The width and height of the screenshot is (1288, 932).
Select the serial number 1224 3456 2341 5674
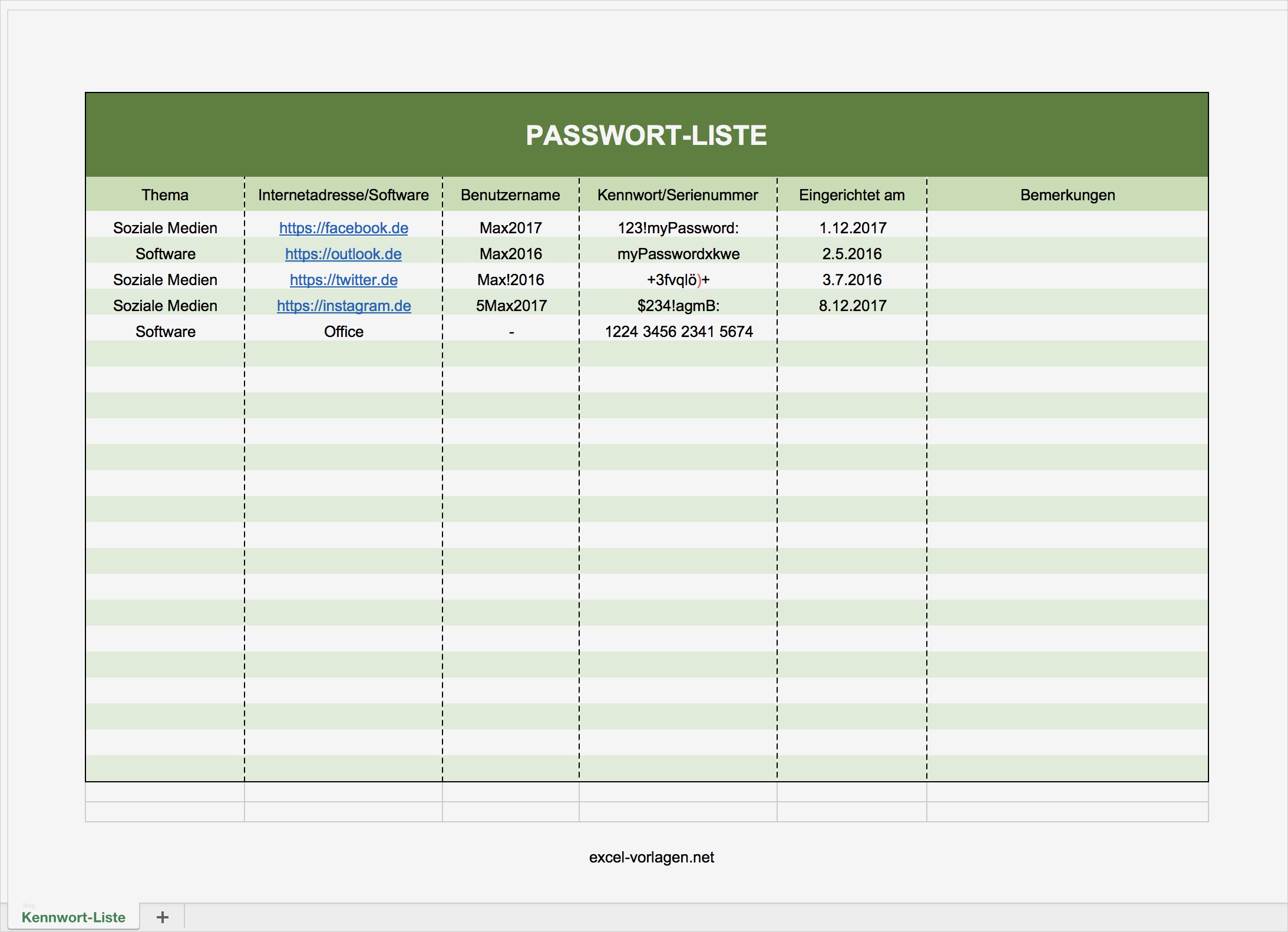coord(678,331)
